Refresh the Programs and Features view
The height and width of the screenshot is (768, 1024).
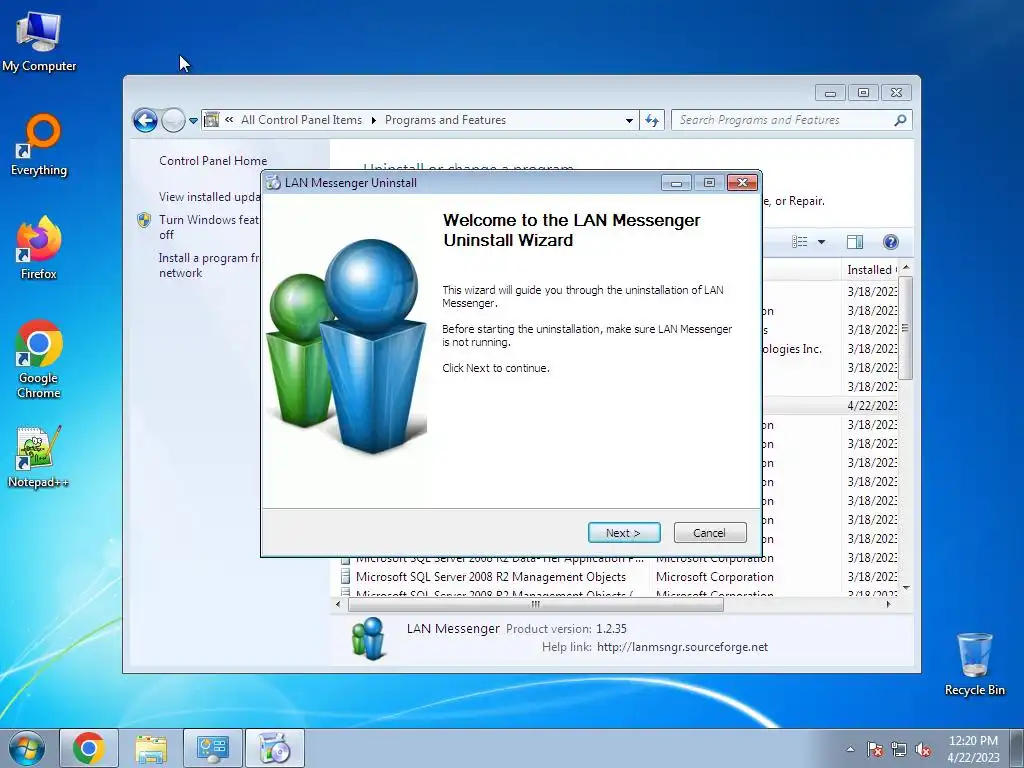[x=652, y=120]
